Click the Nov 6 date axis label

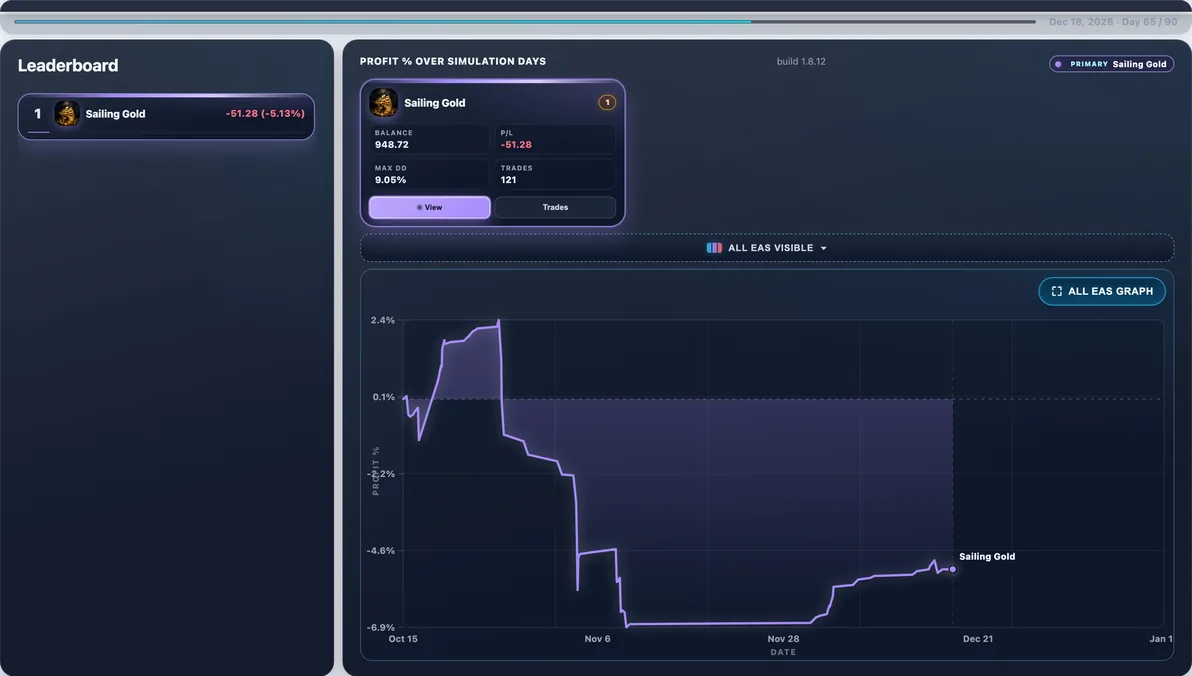pyautogui.click(x=598, y=639)
